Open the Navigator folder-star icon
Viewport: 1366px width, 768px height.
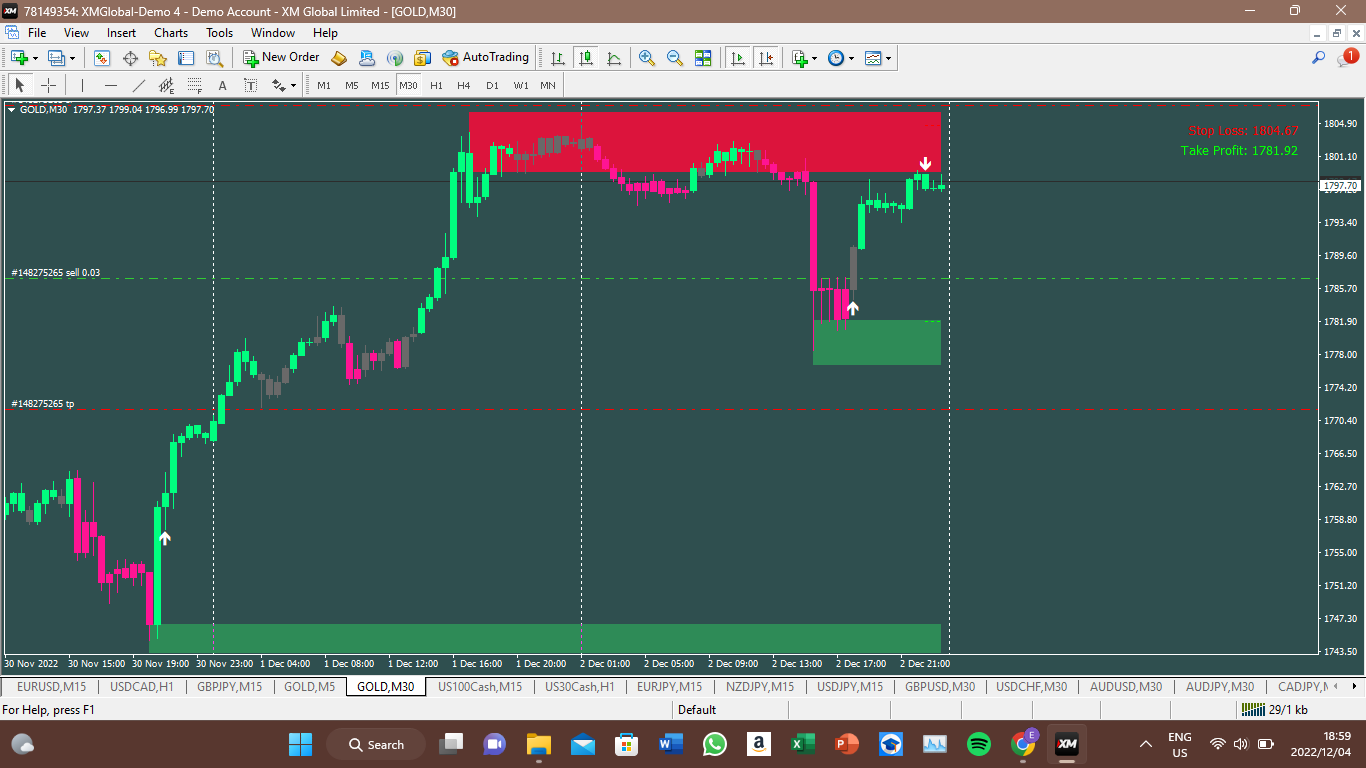[x=158, y=58]
